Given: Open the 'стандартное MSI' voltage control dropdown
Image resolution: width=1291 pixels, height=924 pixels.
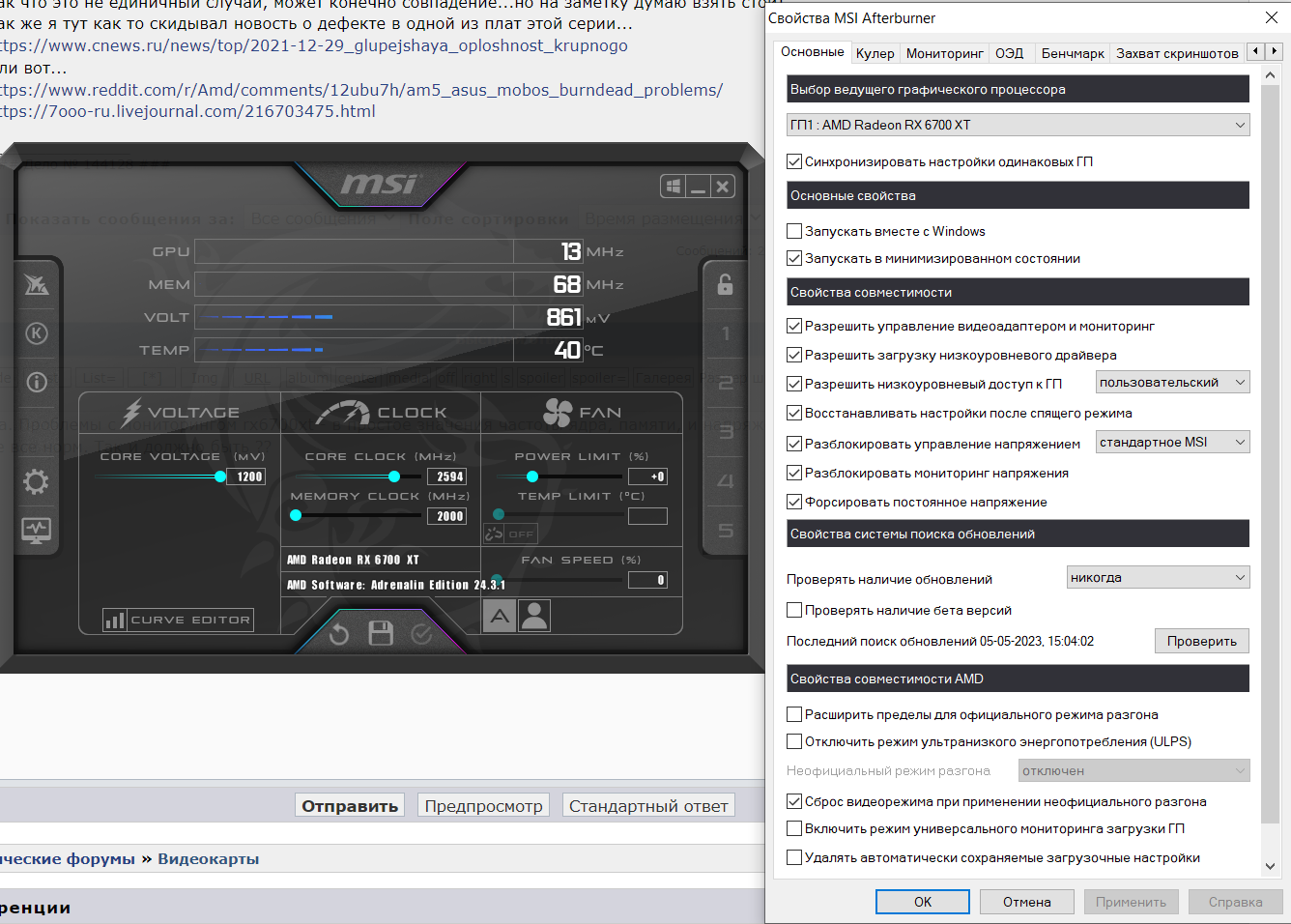Looking at the screenshot, I should coord(1172,442).
